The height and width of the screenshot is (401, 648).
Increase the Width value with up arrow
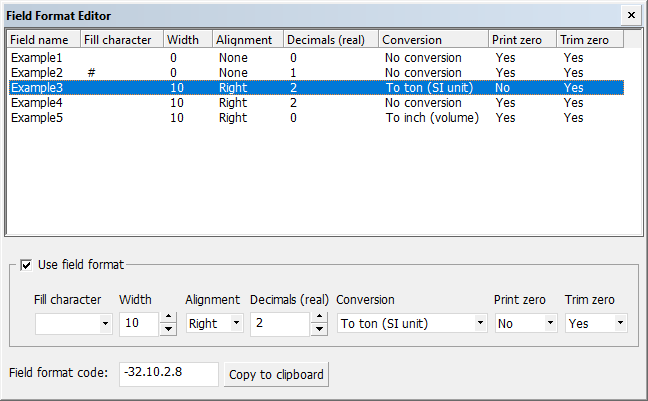coord(168,318)
